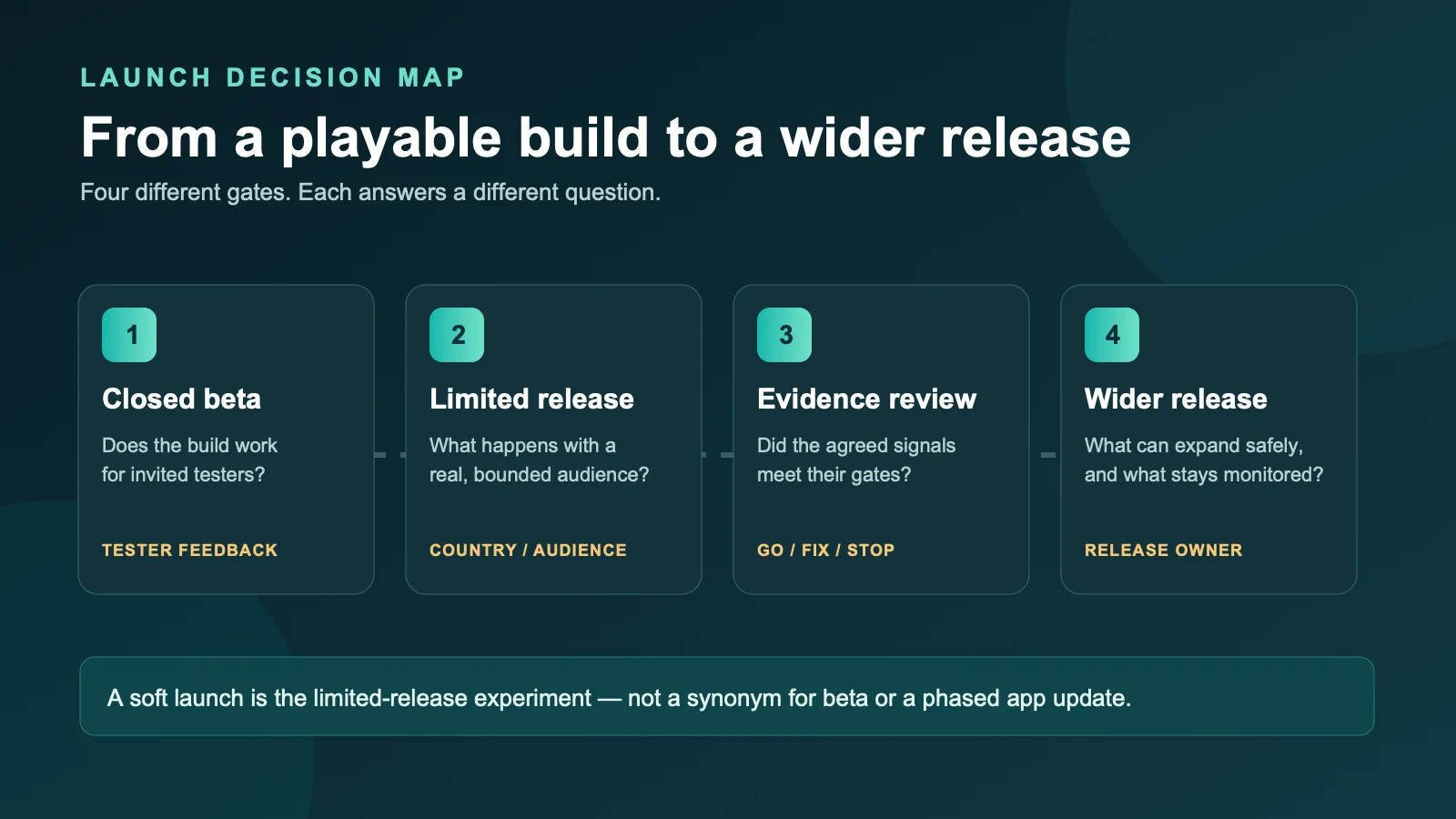The image size is (1456, 819).
Task: Click the 'TESTER FEEDBACK' tag
Action: [x=189, y=550]
